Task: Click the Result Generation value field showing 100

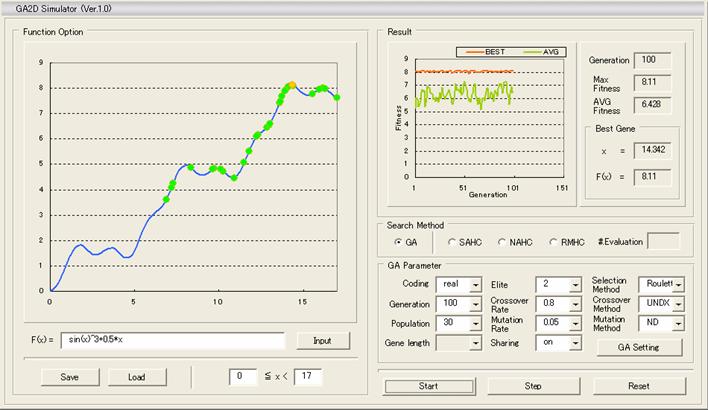Action: 652,60
